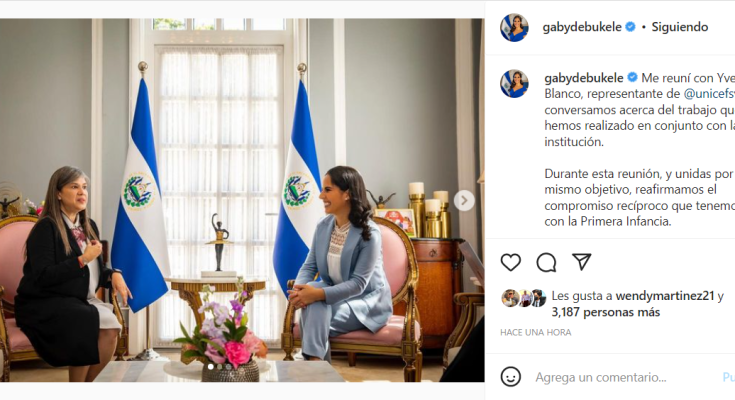
Task: View the 3,187 personas más likes list
Action: point(606,312)
